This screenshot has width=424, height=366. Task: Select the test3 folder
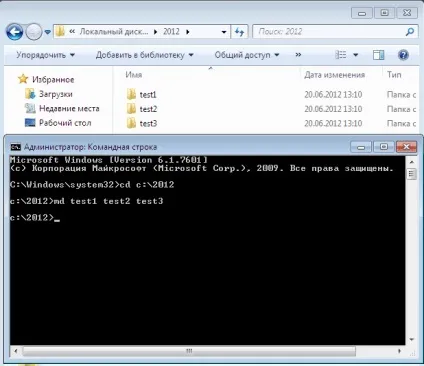coord(148,123)
